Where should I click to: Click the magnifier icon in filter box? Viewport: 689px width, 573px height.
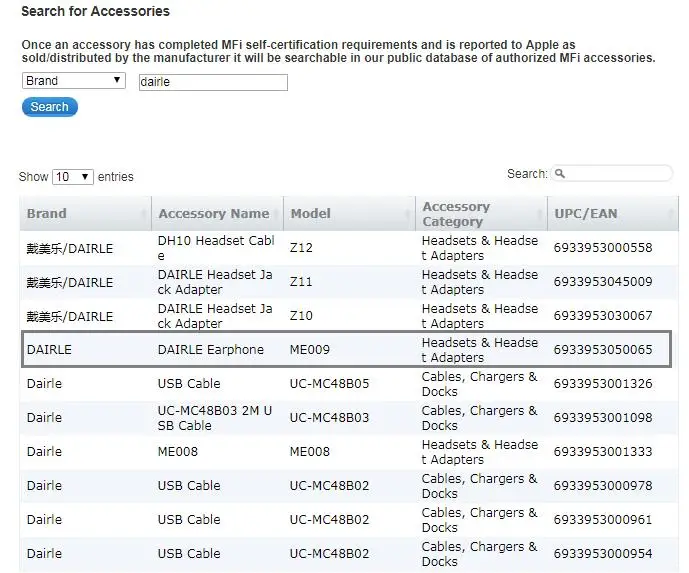click(560, 174)
